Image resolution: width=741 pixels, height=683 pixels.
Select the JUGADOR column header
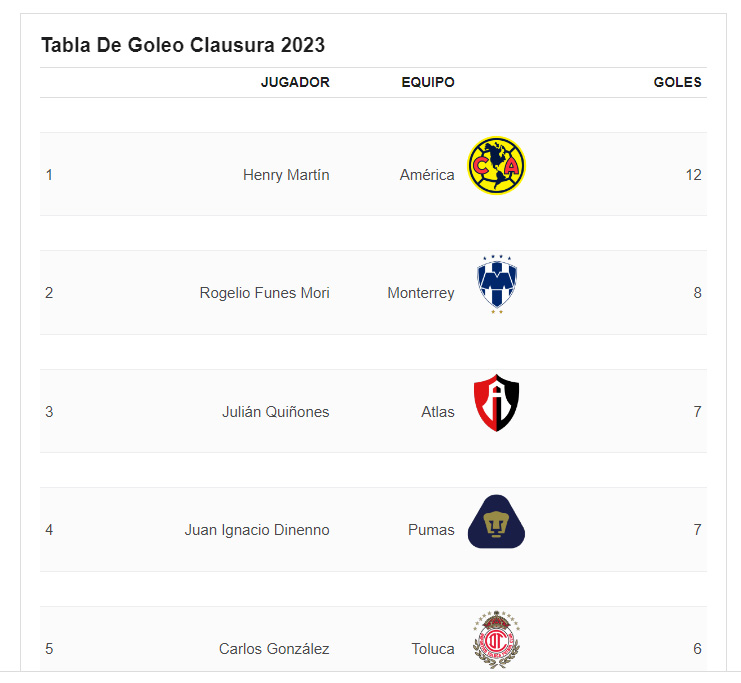295,82
